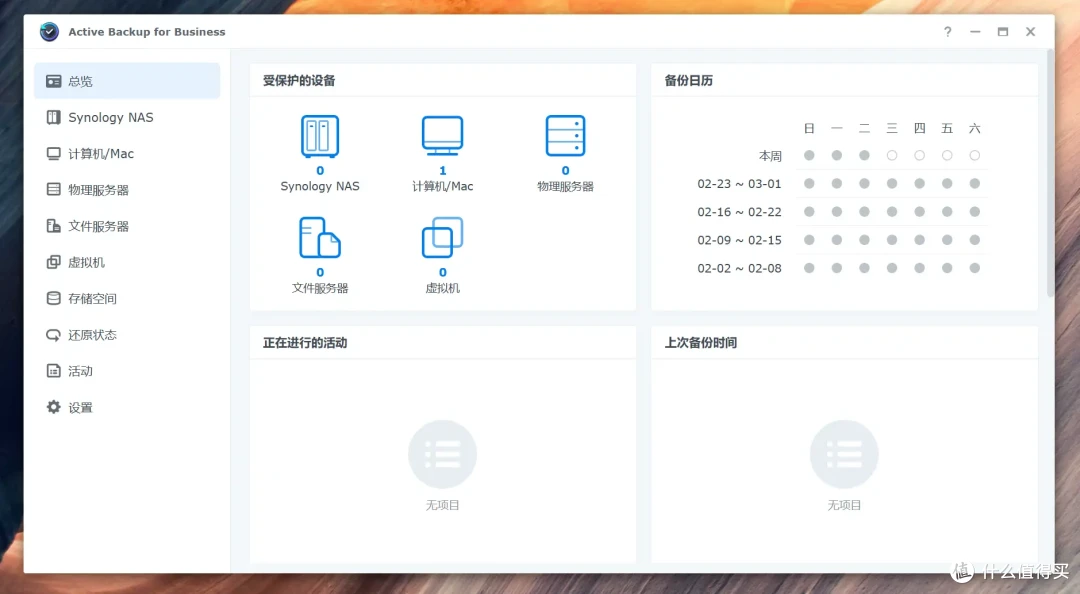
Task: Click the 02-02 ~ 02-08 week label
Action: click(739, 269)
